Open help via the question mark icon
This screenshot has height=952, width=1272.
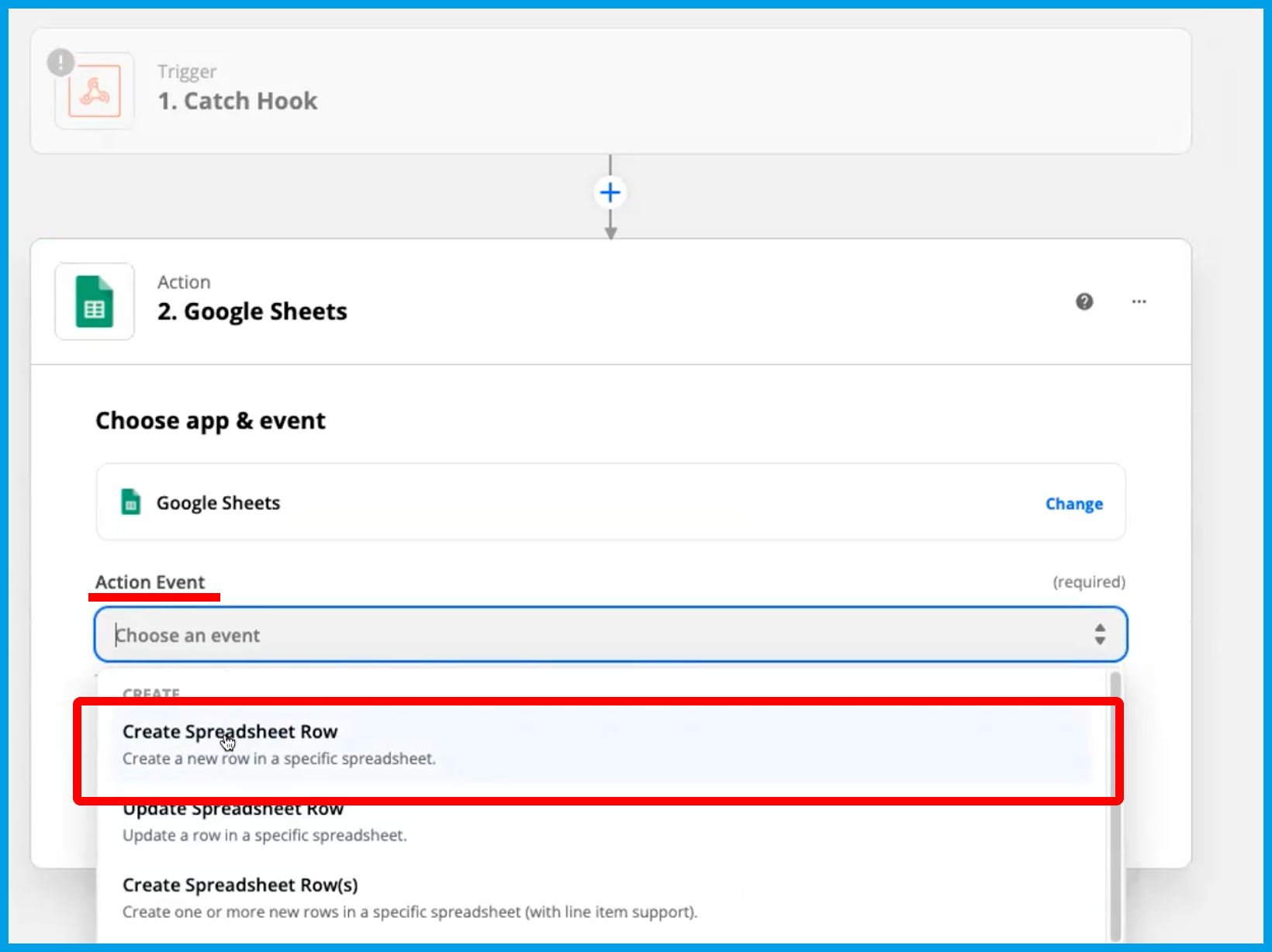point(1084,302)
